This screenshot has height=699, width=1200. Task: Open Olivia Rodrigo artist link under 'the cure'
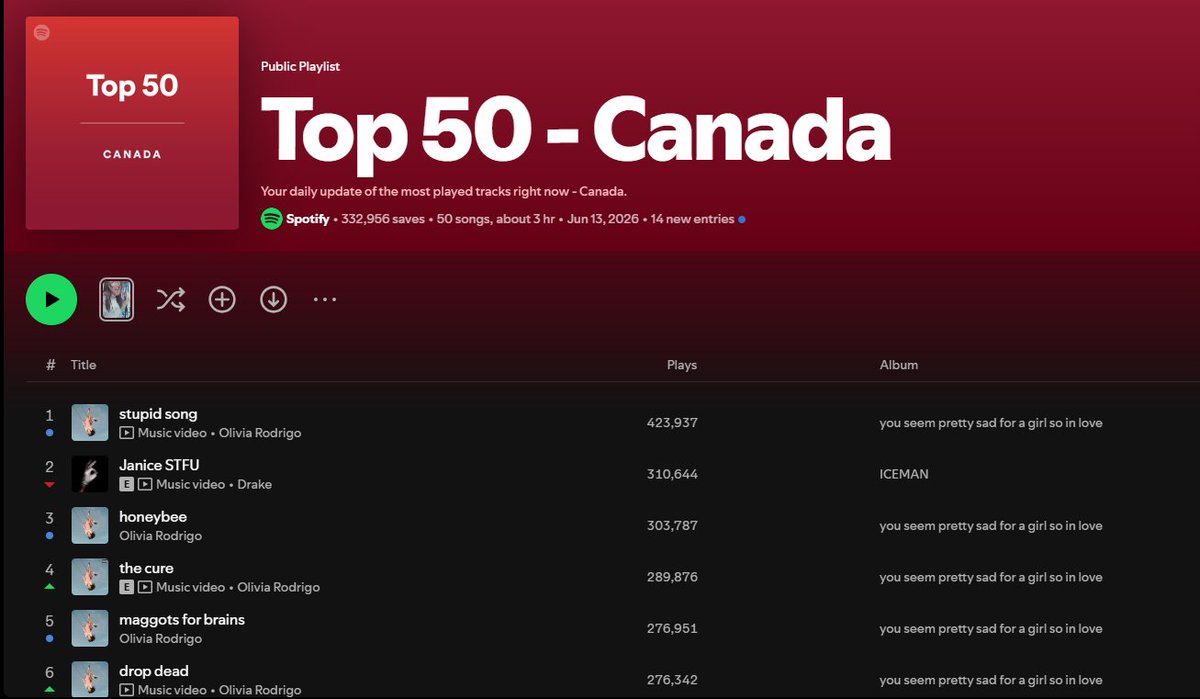[x=278, y=587]
